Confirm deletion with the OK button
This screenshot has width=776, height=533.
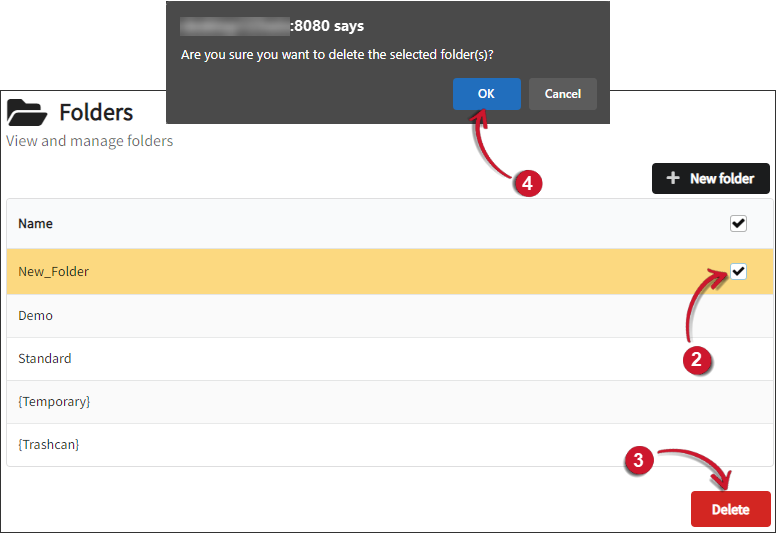(486, 94)
